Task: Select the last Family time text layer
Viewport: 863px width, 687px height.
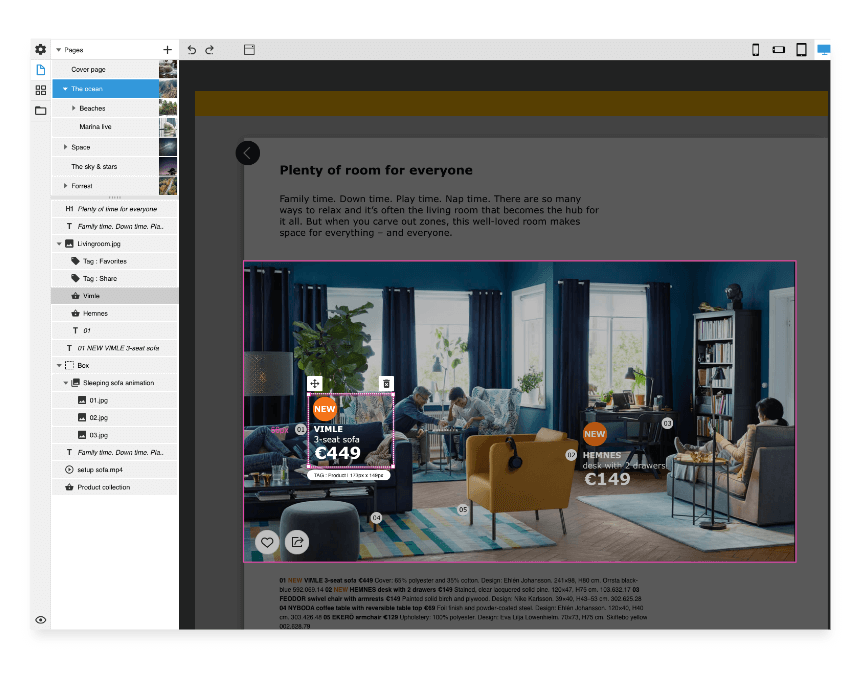Action: click(x=115, y=452)
